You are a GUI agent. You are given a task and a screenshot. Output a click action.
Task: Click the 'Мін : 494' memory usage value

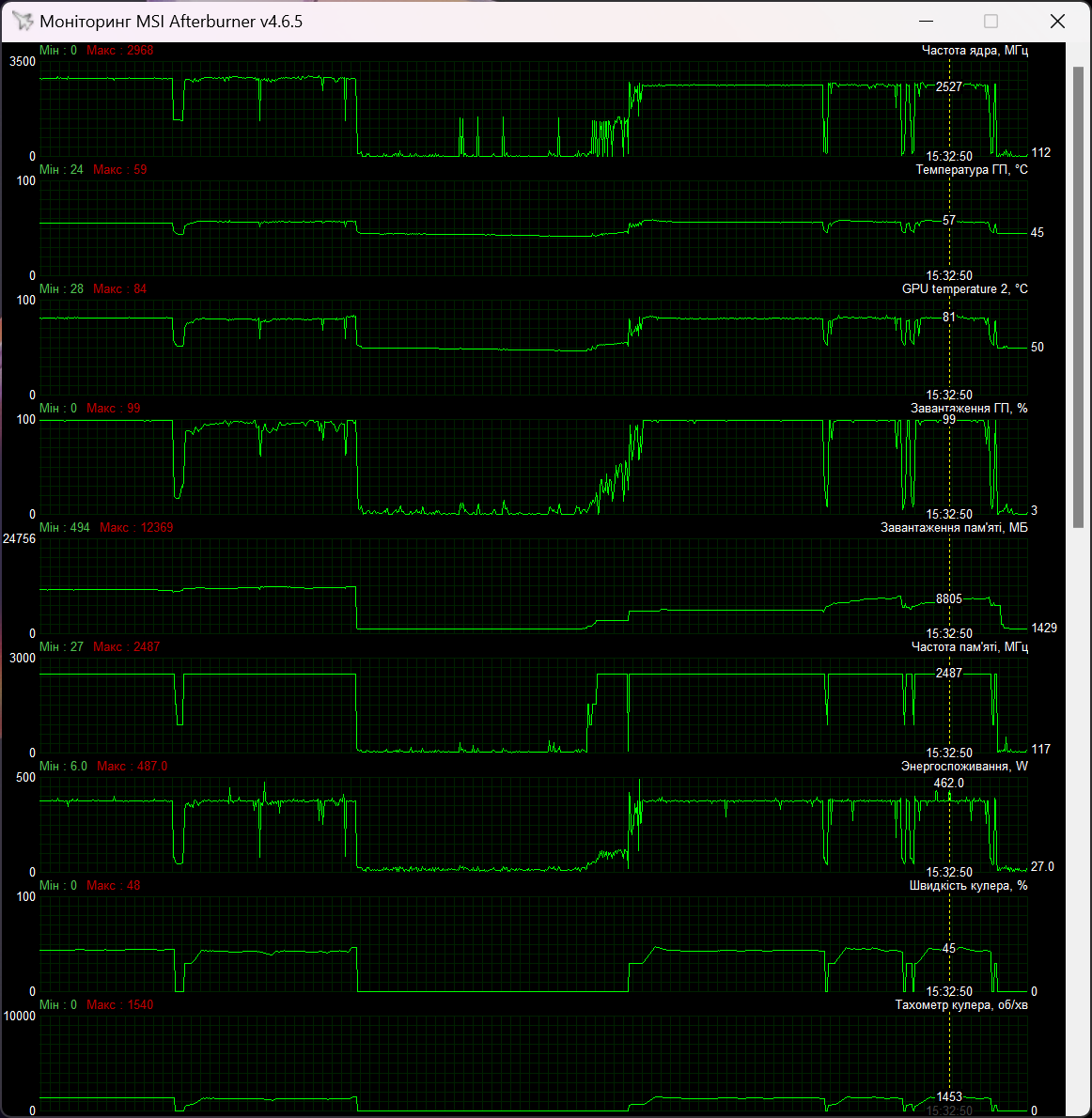pyautogui.click(x=65, y=528)
